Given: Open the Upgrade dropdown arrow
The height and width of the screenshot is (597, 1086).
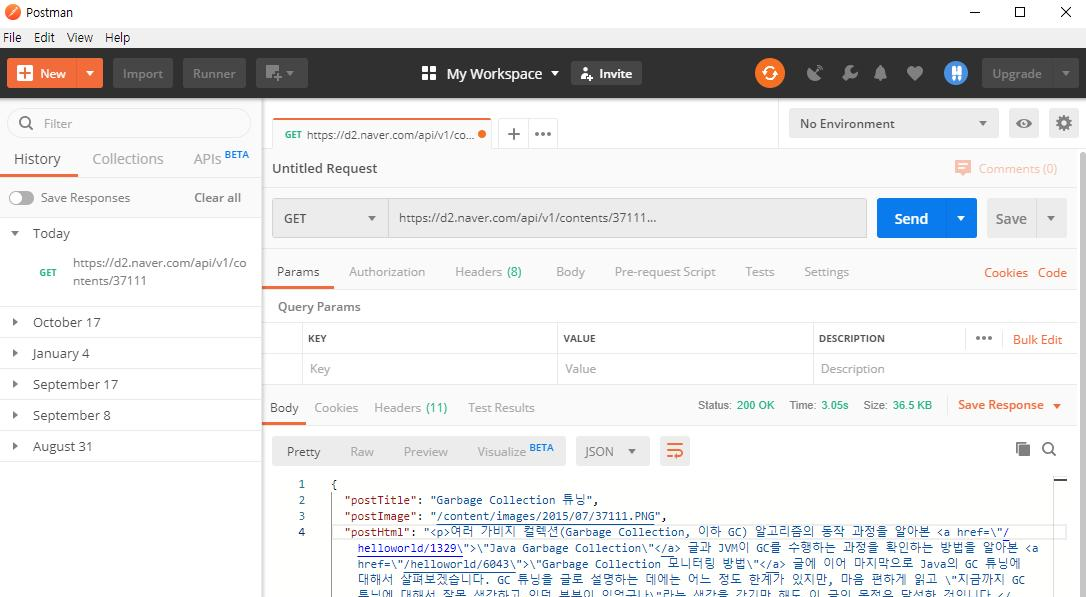Looking at the screenshot, I should [x=1065, y=73].
